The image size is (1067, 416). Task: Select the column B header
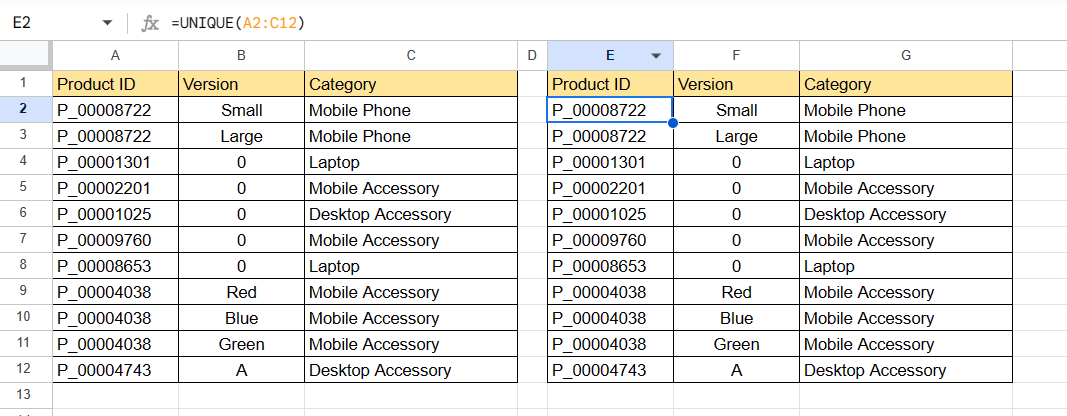coord(241,56)
